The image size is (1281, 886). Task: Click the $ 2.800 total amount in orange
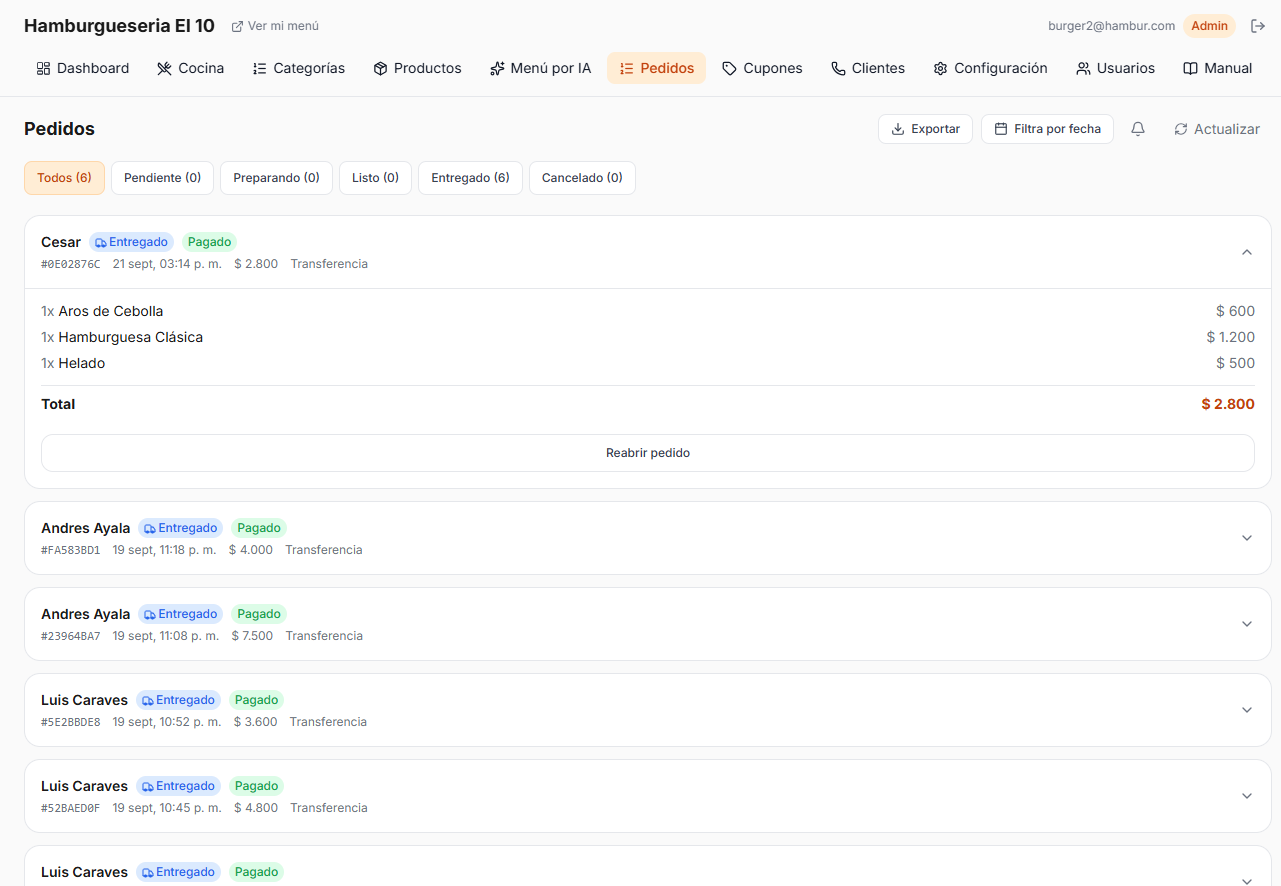pos(1228,404)
